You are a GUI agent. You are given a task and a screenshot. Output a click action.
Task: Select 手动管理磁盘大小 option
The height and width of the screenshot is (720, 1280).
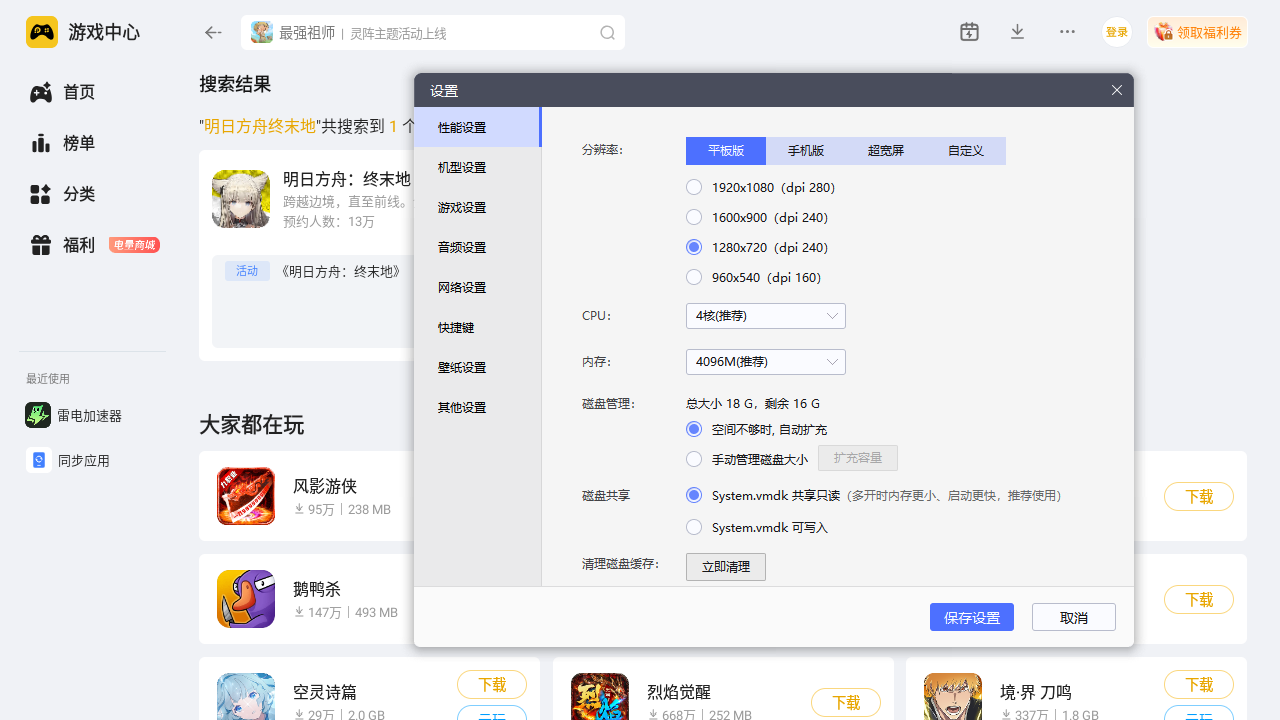(x=694, y=459)
